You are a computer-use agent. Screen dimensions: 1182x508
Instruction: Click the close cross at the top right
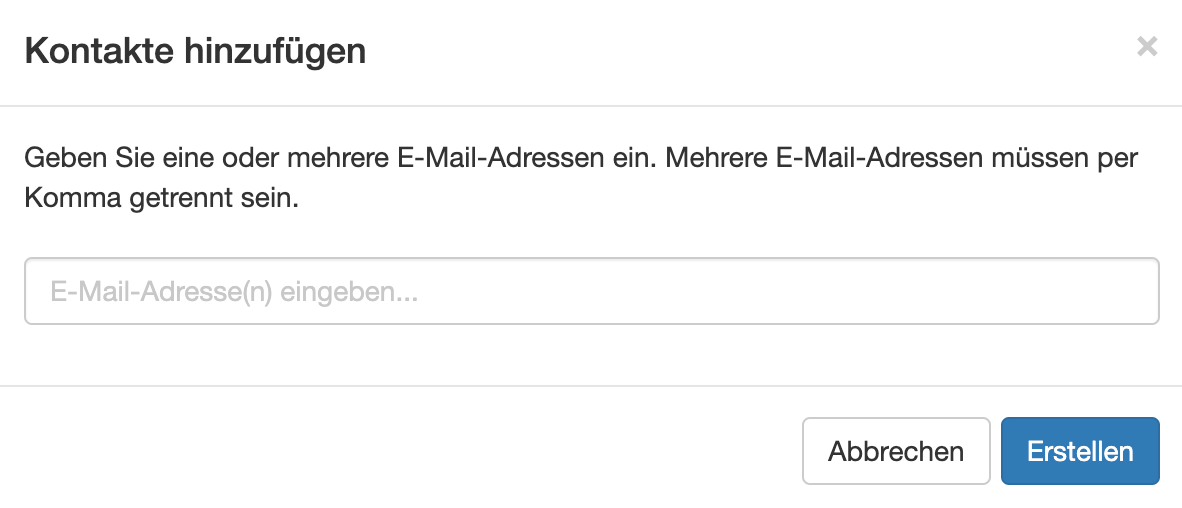click(1147, 46)
